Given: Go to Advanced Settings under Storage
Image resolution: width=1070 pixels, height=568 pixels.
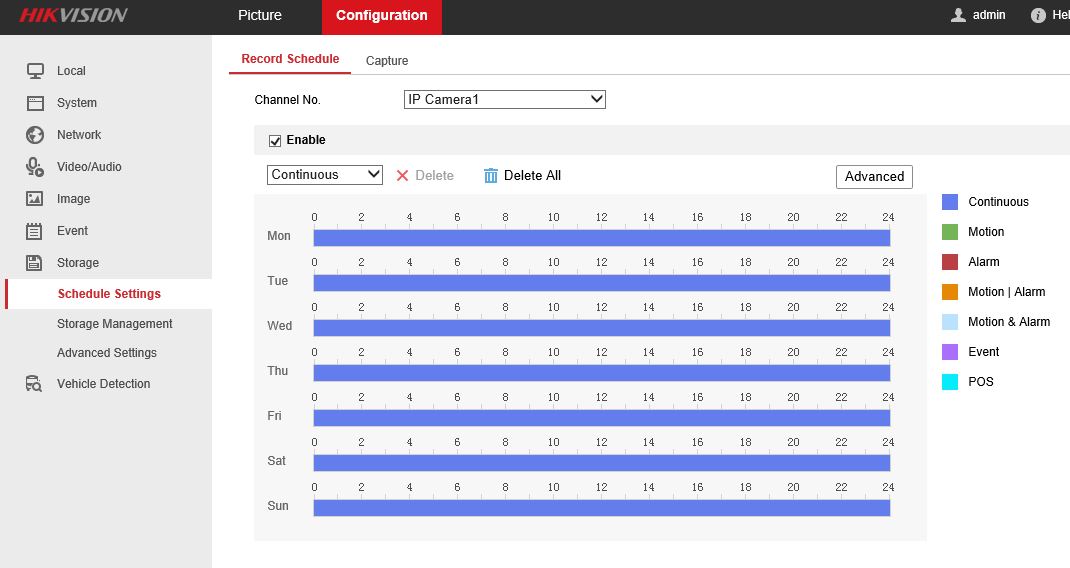Looking at the screenshot, I should coord(106,353).
